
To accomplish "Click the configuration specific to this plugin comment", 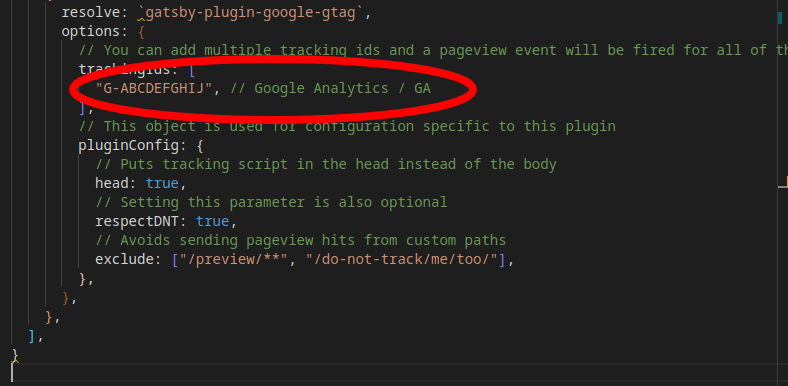I will [x=347, y=126].
